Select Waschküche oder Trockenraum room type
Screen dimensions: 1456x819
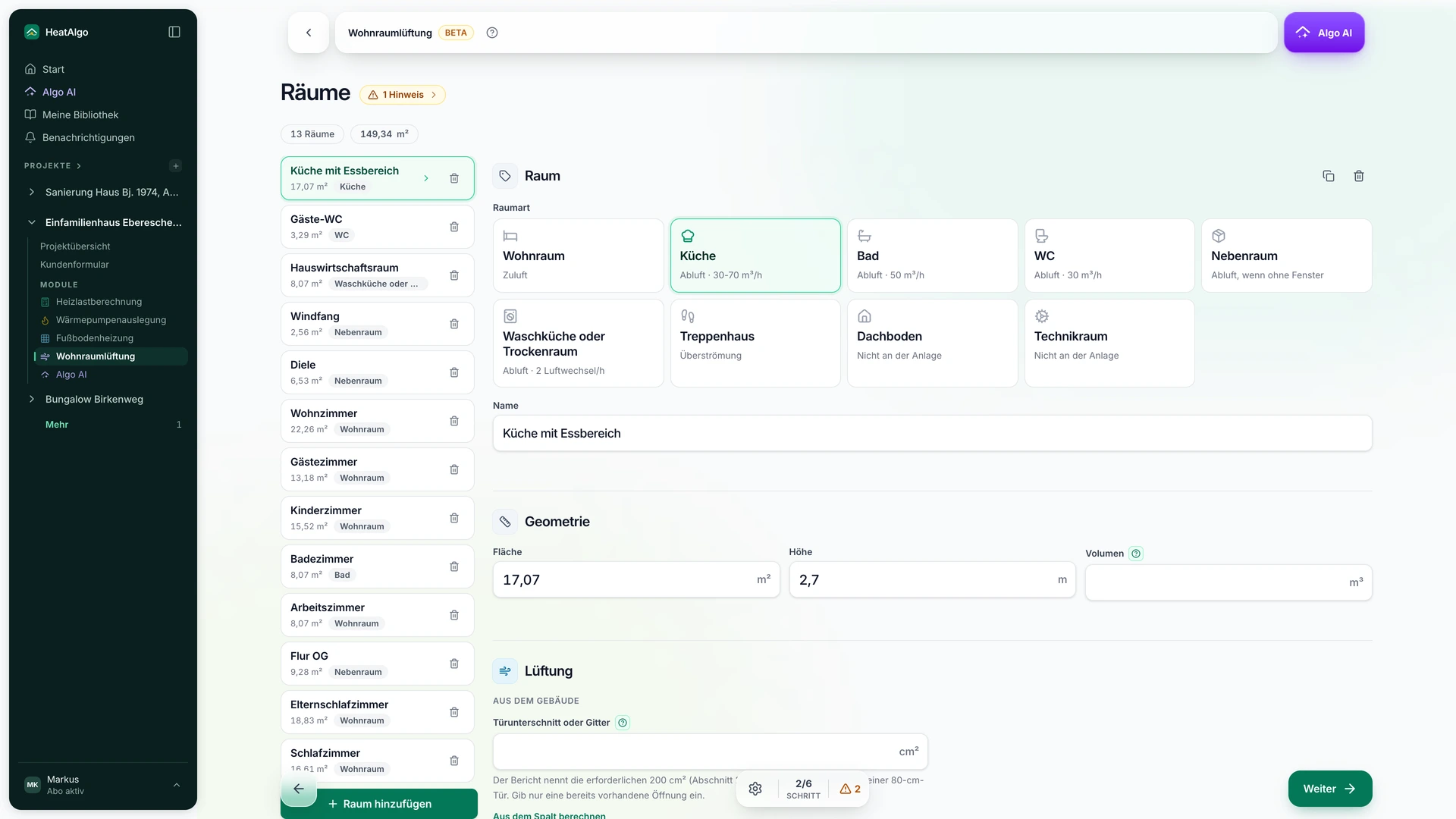579,344
